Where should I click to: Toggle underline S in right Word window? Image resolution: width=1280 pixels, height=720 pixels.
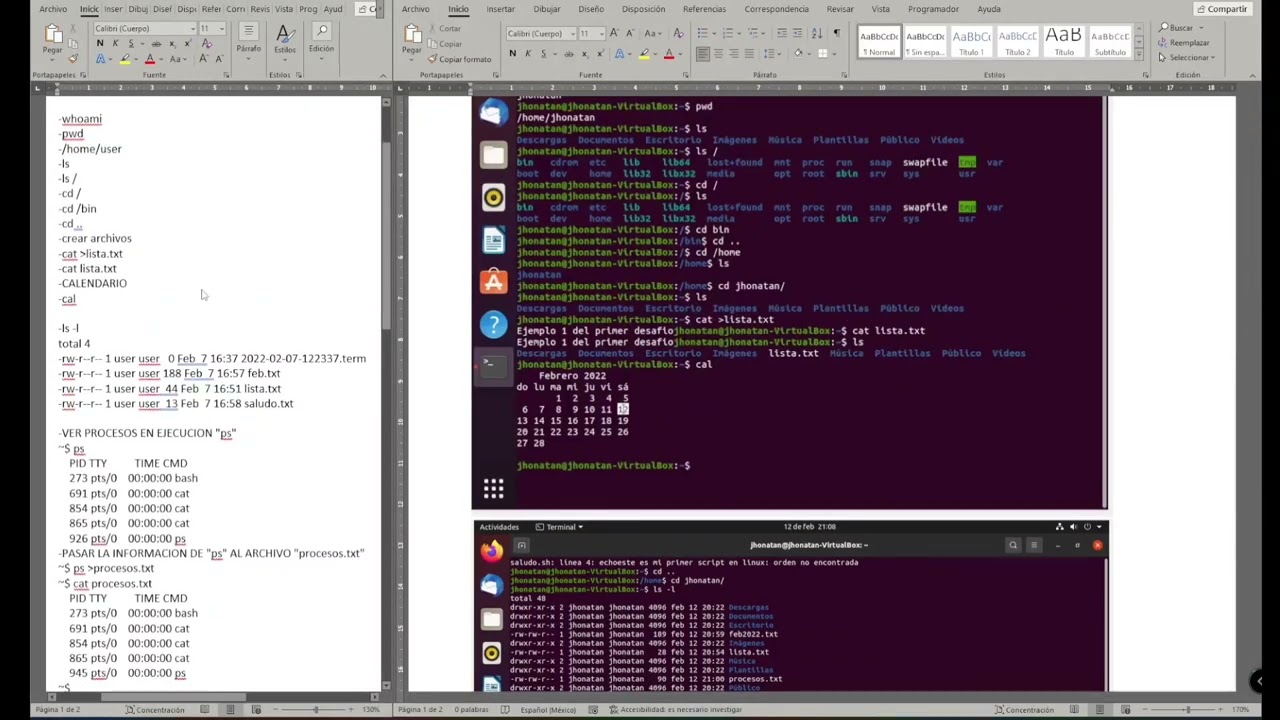coord(544,54)
